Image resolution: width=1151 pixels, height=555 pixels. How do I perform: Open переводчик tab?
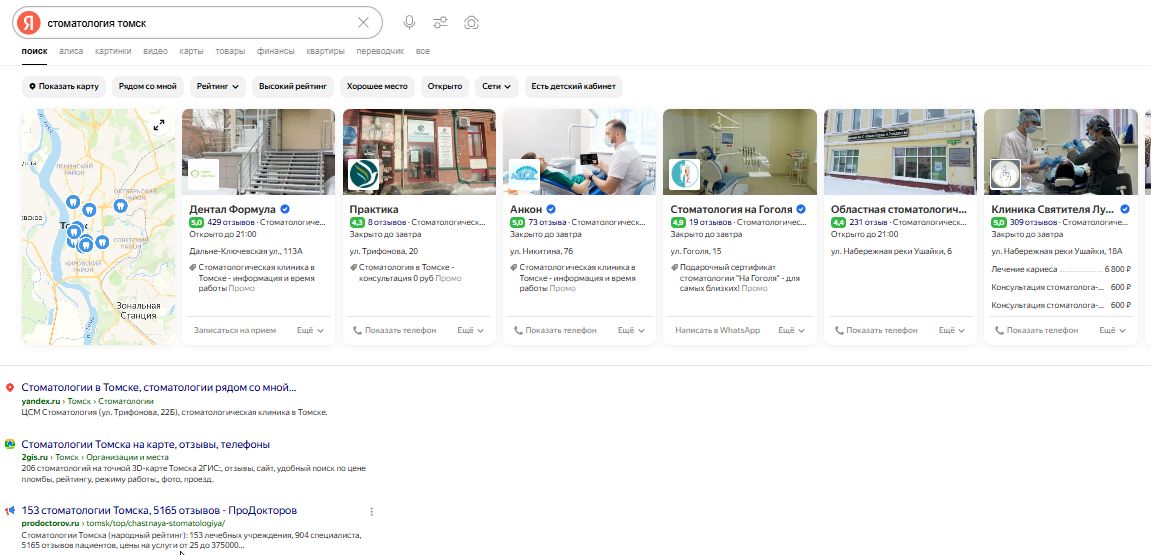[x=380, y=51]
